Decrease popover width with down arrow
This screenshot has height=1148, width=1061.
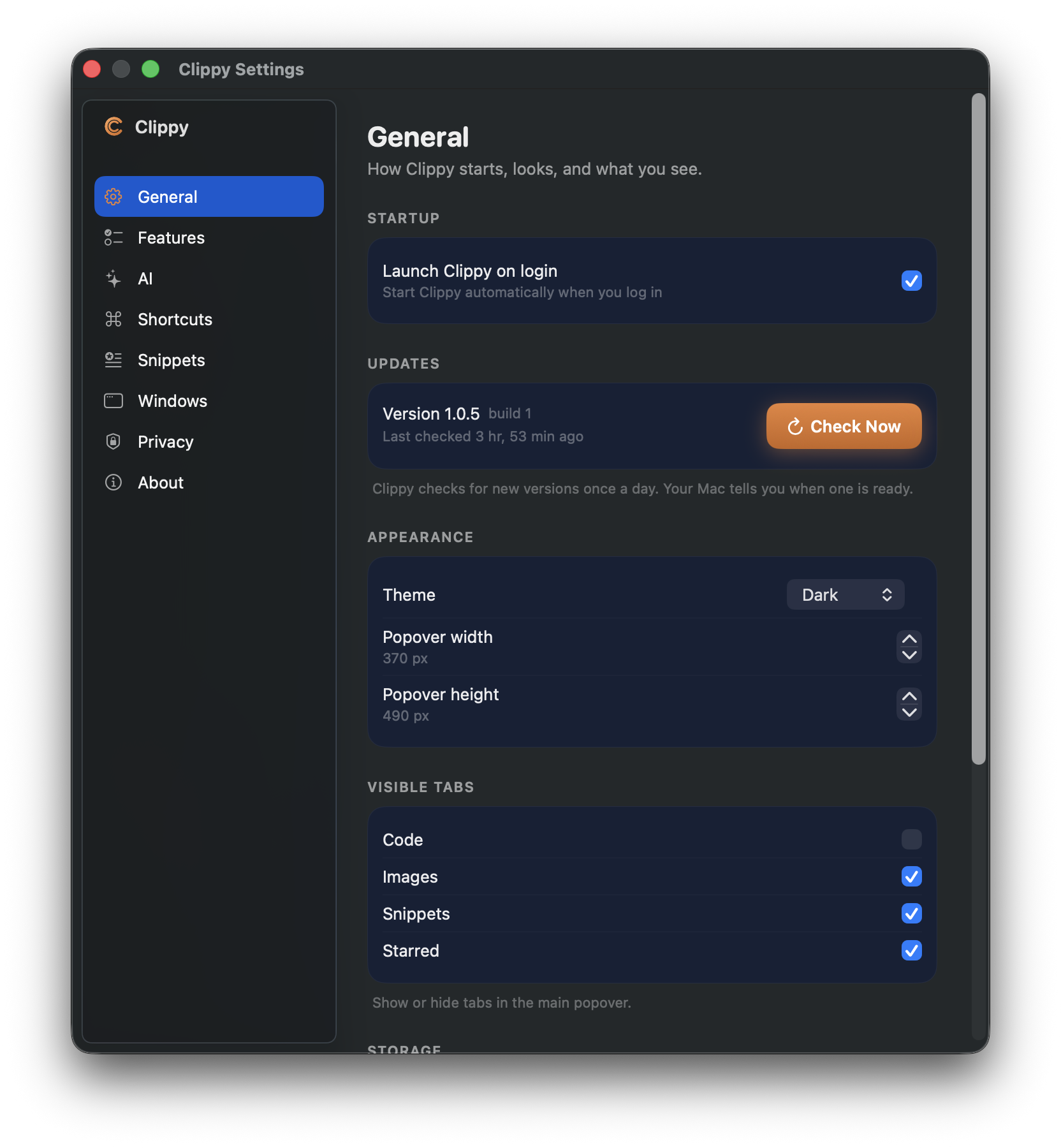pos(909,655)
